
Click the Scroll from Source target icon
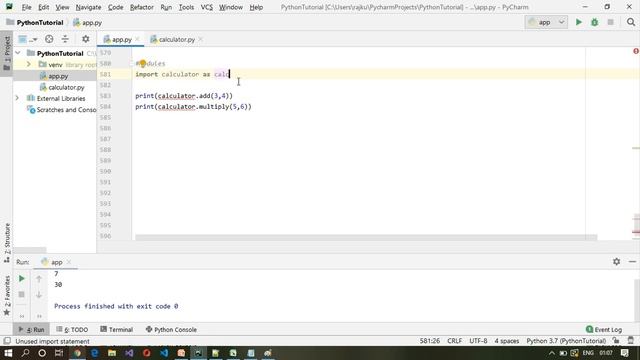point(49,39)
